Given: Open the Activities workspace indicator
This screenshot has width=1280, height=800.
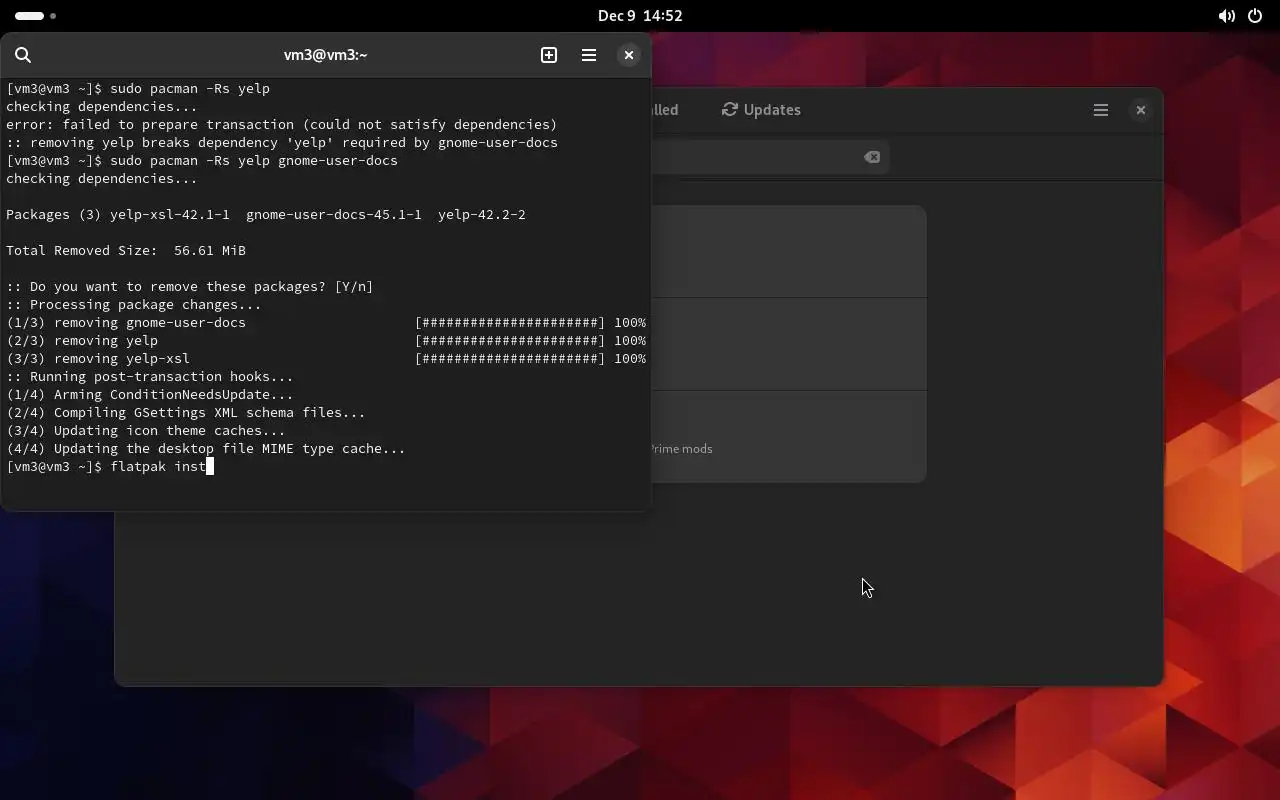Looking at the screenshot, I should (36, 16).
